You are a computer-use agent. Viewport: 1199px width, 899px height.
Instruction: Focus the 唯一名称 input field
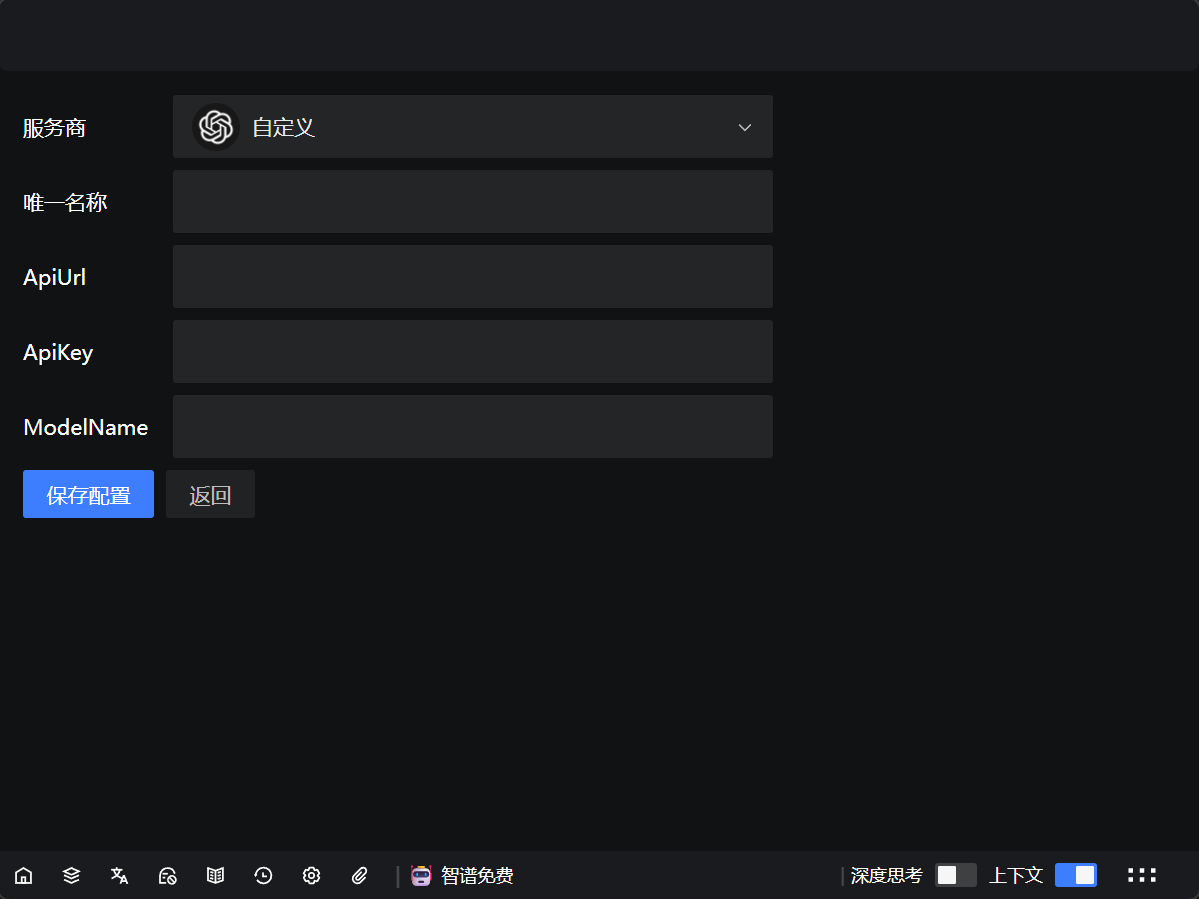472,202
